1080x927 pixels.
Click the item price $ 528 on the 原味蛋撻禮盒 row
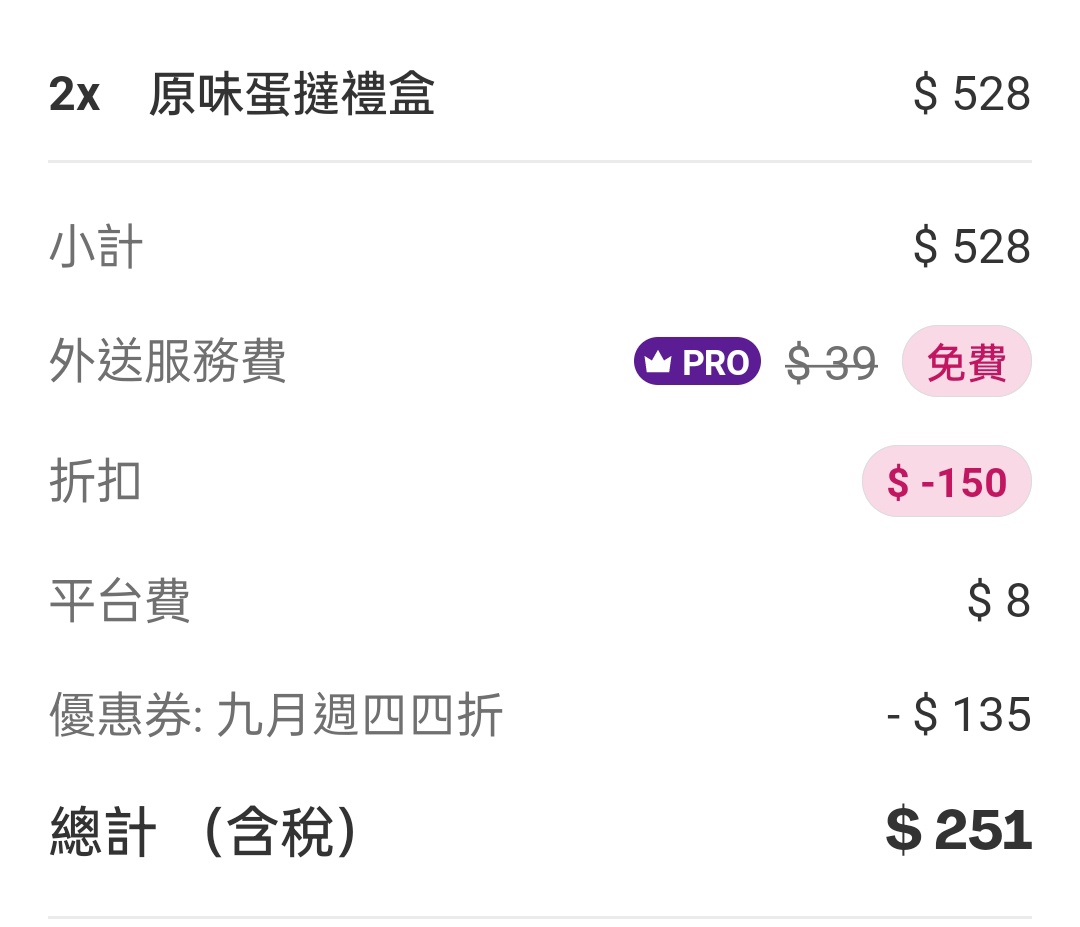(971, 95)
